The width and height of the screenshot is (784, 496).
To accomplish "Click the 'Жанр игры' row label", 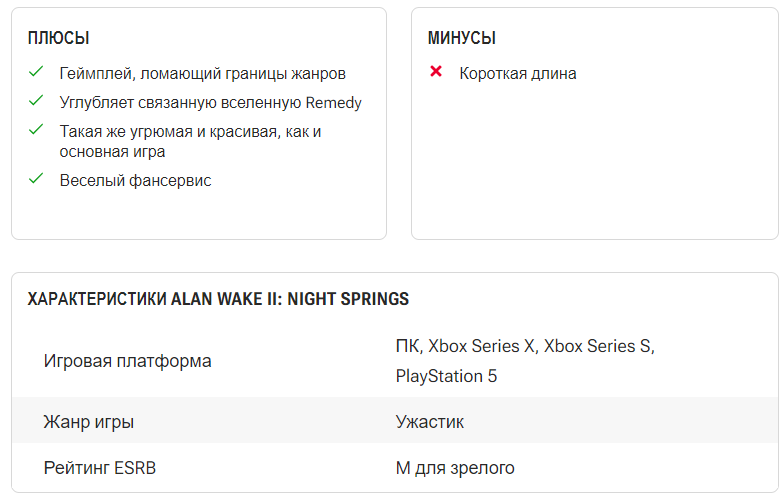I will (x=89, y=422).
